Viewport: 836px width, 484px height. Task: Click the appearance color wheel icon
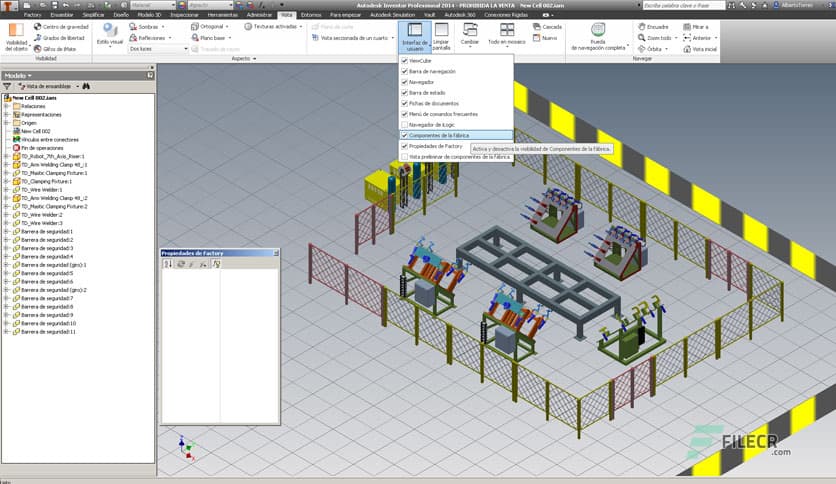(x=182, y=5)
